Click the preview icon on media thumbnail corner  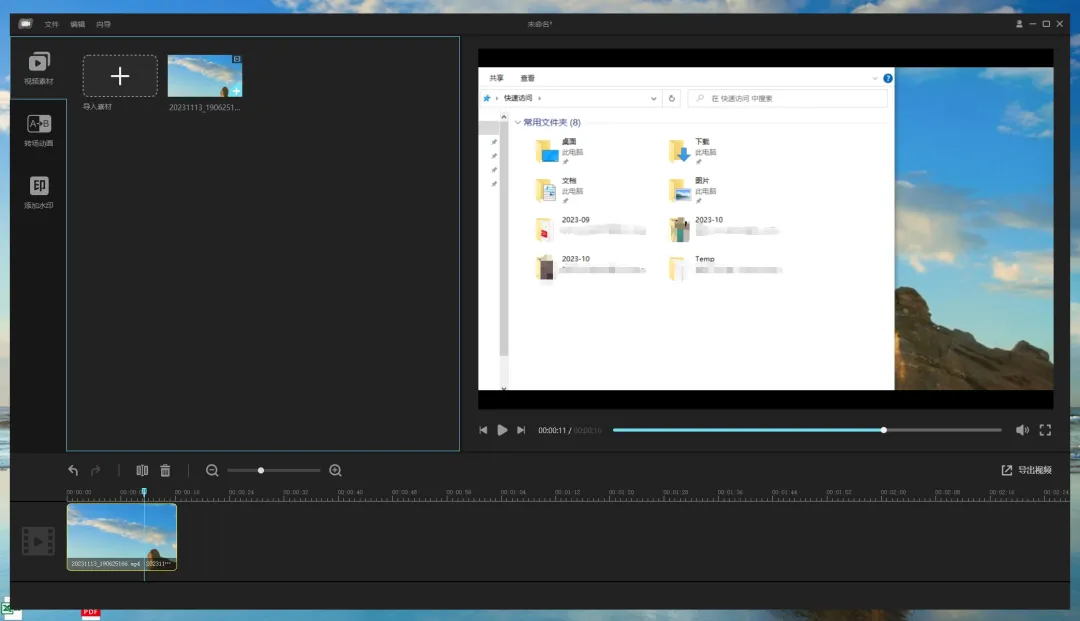tap(237, 59)
